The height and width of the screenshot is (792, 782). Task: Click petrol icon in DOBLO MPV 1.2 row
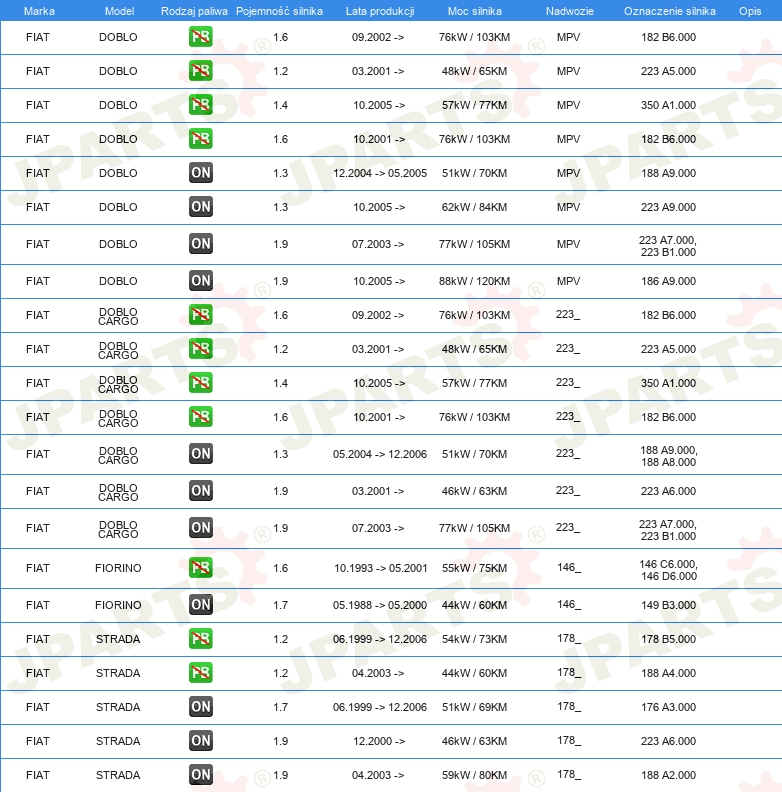[x=201, y=71]
